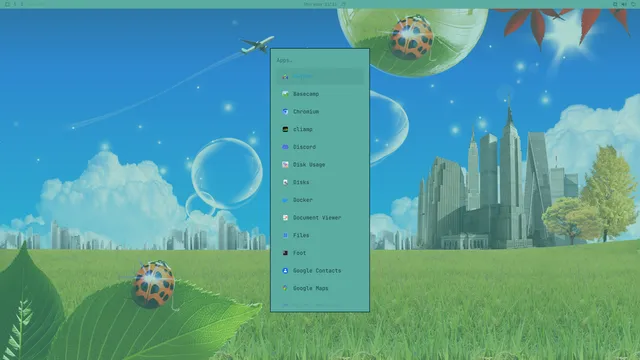The height and width of the screenshot is (360, 640).
Task: Open the Foot terminal icon
Action: tap(285, 253)
